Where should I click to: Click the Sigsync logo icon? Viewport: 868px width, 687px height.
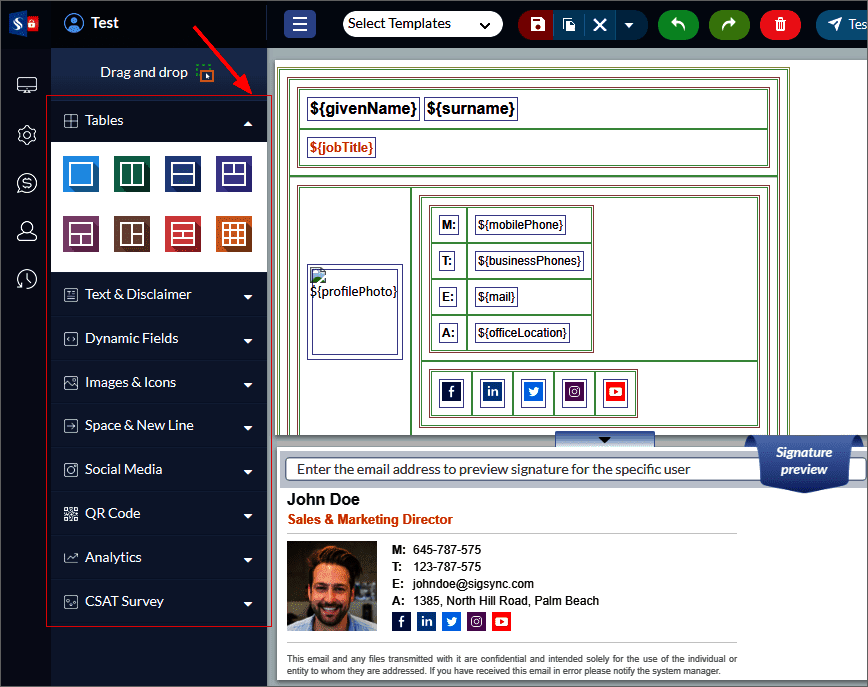pyautogui.click(x=24, y=24)
